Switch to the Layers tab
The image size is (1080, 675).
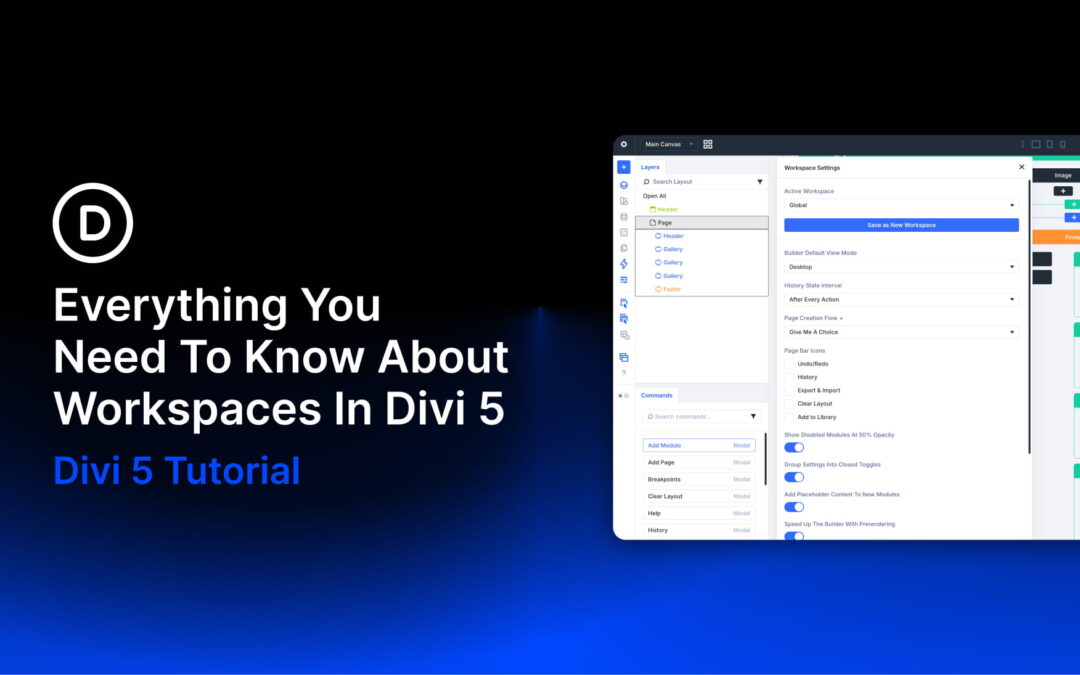coord(650,167)
